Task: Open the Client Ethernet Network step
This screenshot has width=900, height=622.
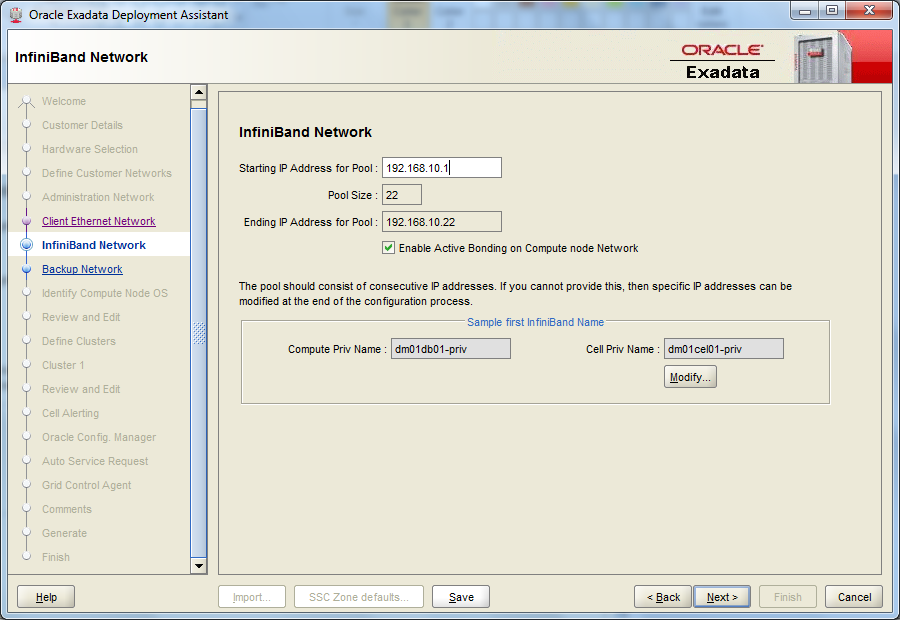Action: (99, 221)
